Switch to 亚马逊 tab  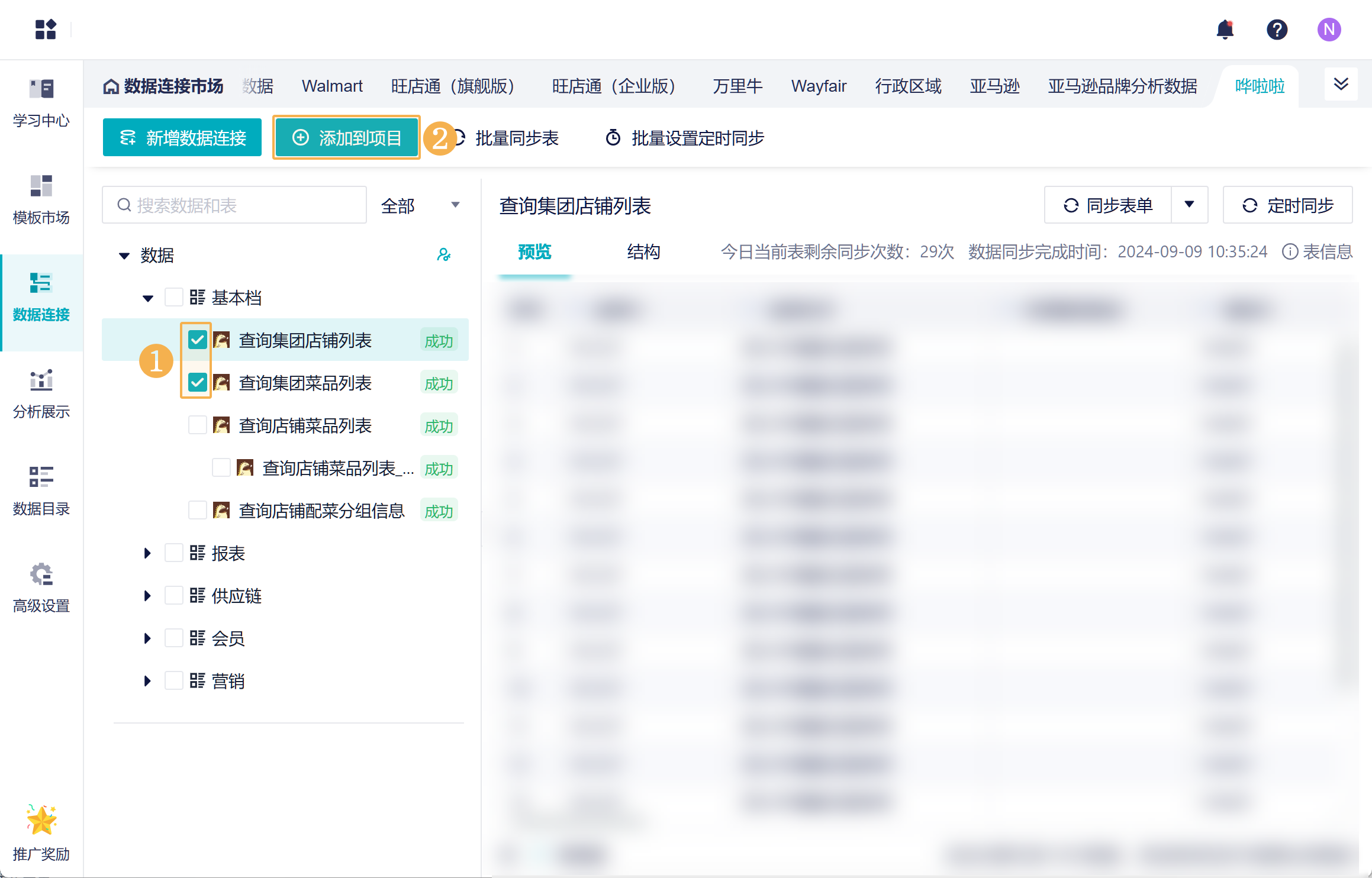(994, 86)
